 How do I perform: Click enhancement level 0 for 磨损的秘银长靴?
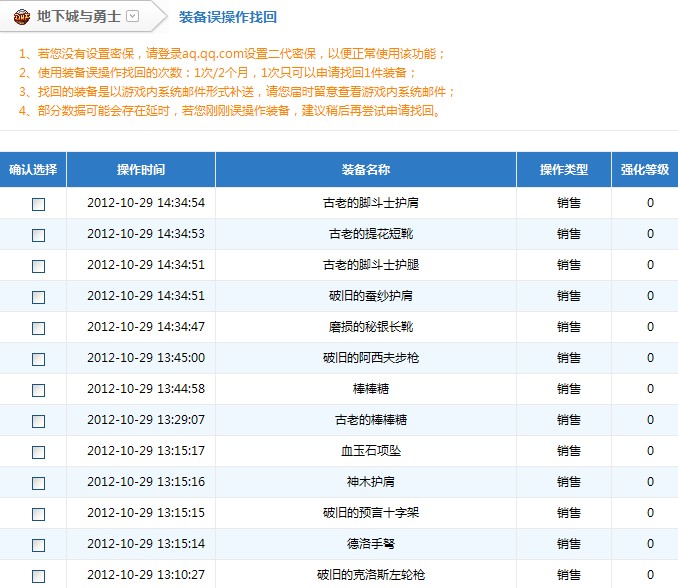click(650, 326)
